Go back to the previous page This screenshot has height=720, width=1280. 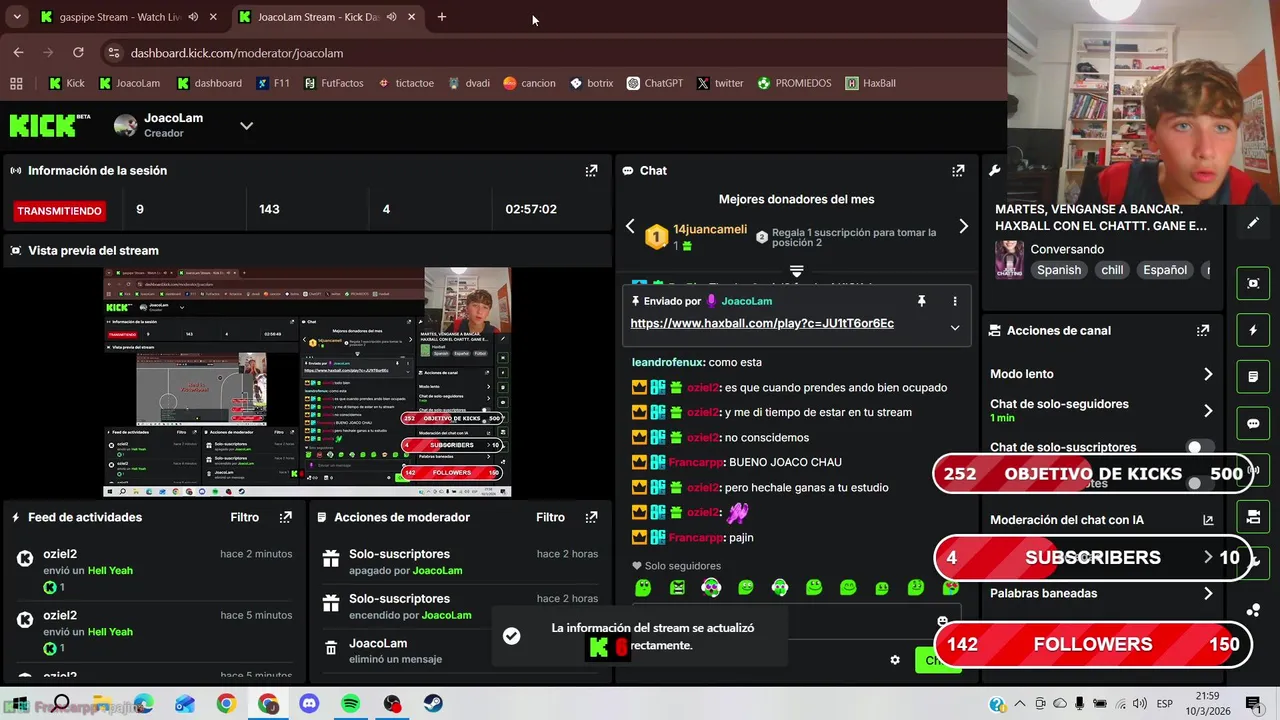click(18, 53)
